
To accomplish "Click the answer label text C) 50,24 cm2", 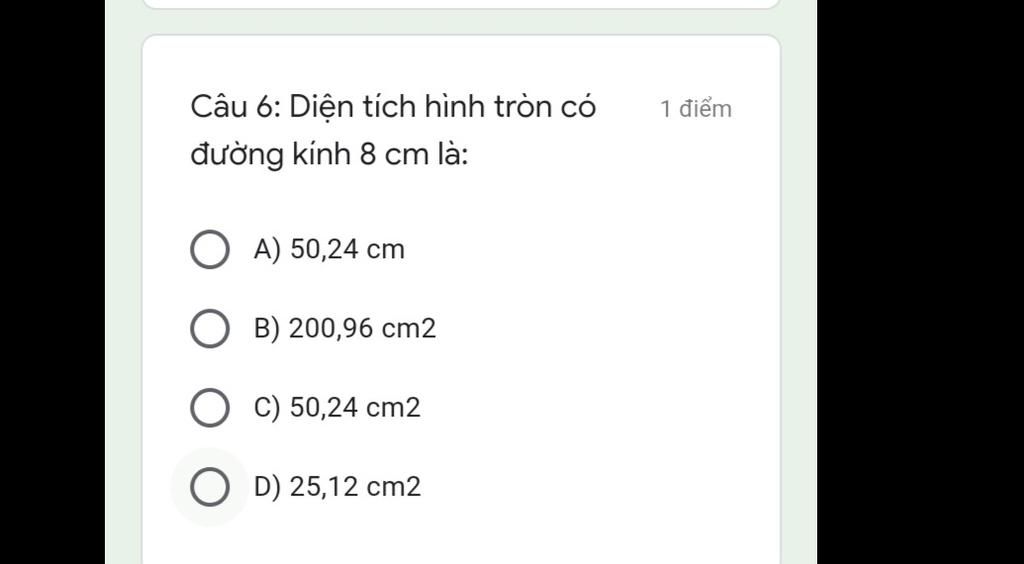I will point(337,407).
